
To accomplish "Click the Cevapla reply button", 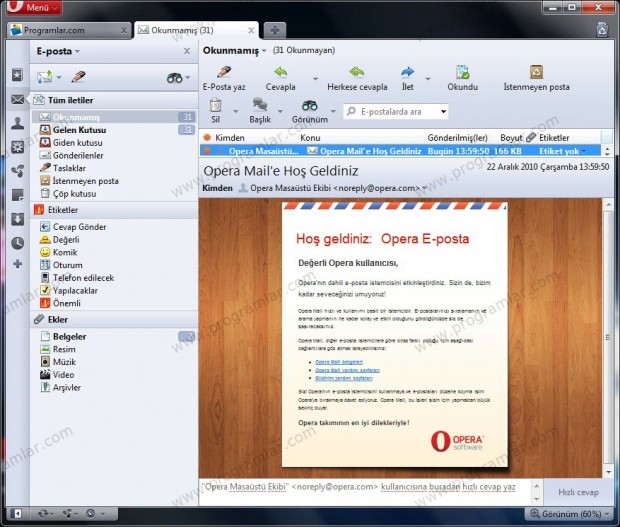I will 280,79.
